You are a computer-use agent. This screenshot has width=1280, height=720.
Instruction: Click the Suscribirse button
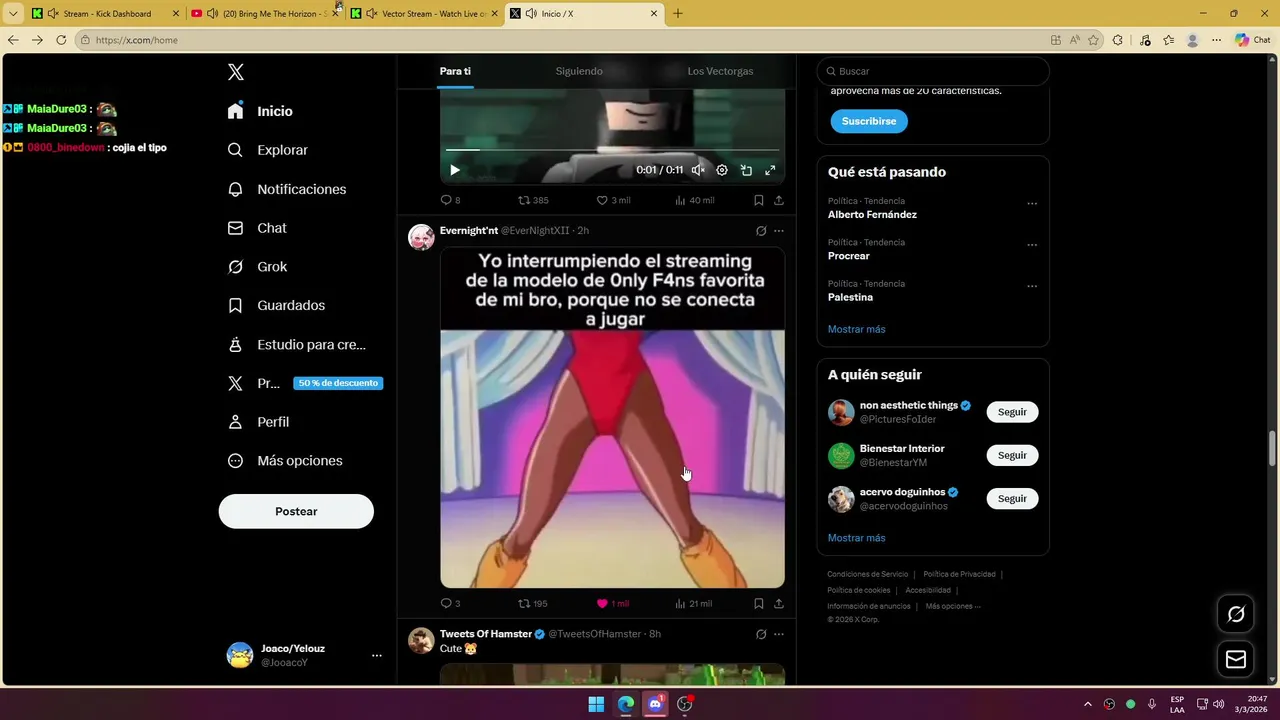[869, 121]
